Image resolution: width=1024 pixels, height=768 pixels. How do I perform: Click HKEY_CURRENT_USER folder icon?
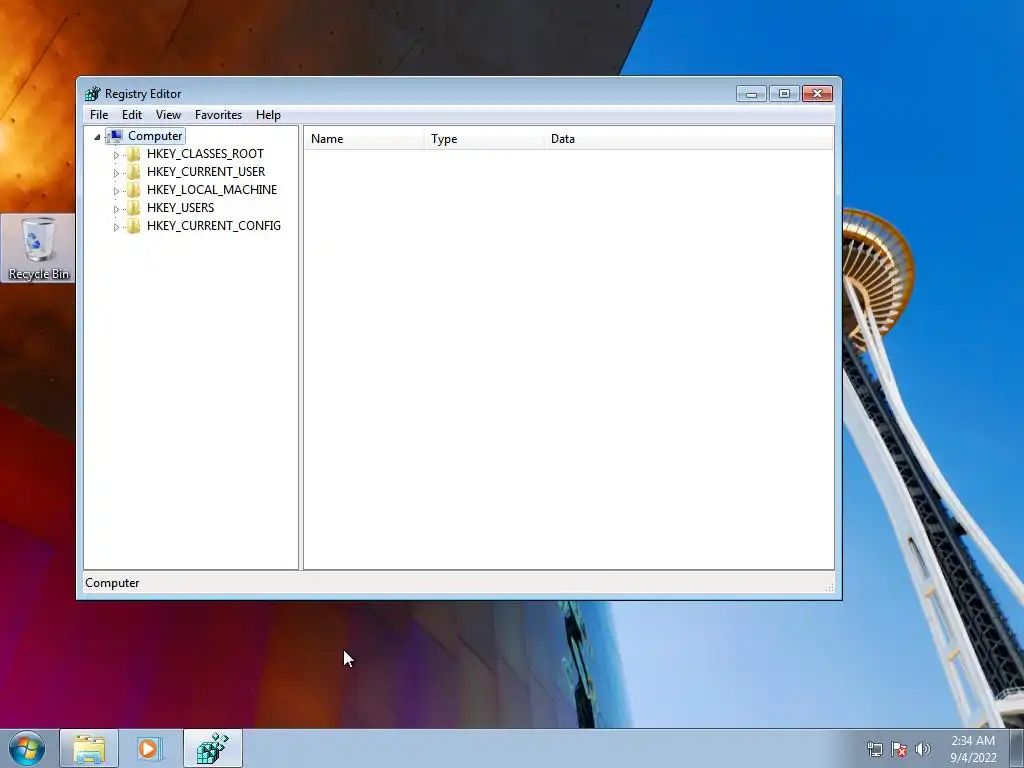click(x=134, y=172)
